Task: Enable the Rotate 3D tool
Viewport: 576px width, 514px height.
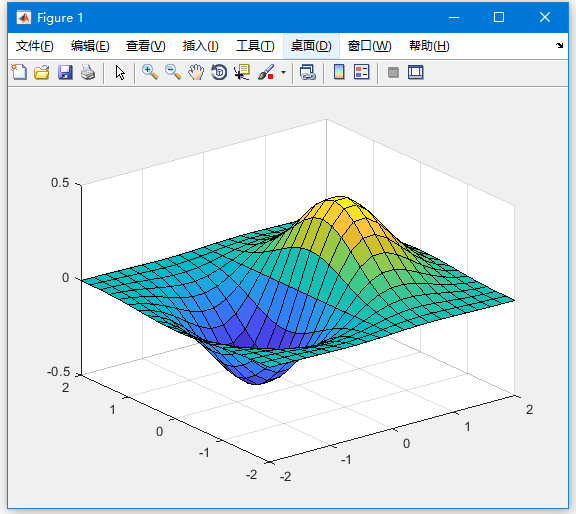Action: [x=219, y=72]
